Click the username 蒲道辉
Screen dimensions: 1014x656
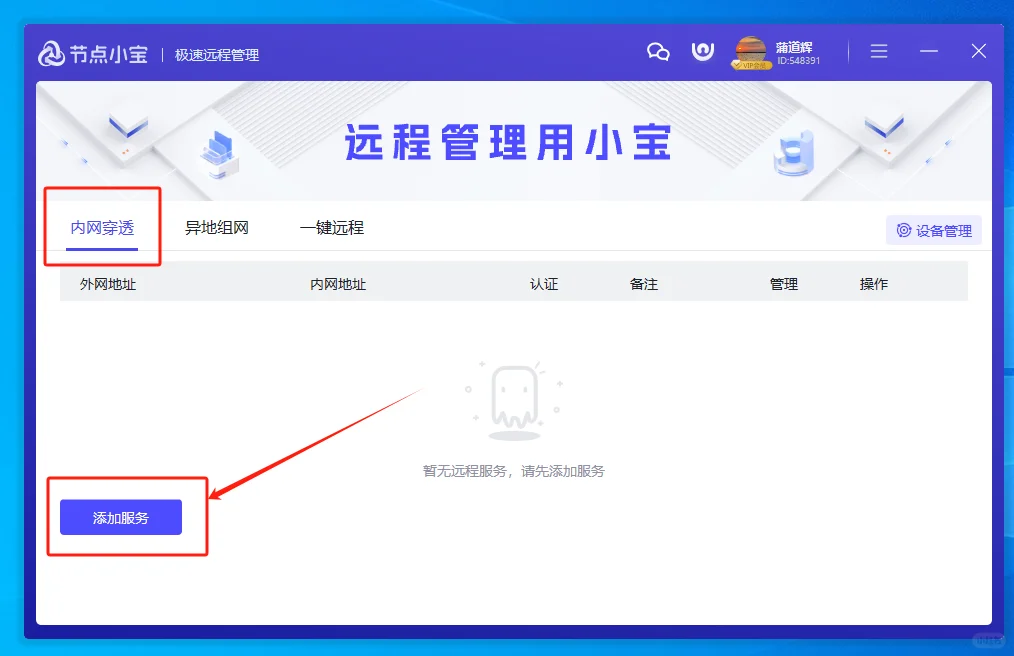click(x=794, y=47)
